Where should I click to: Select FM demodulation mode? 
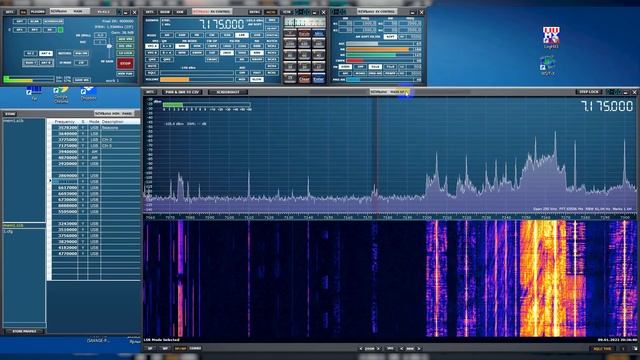(x=197, y=35)
